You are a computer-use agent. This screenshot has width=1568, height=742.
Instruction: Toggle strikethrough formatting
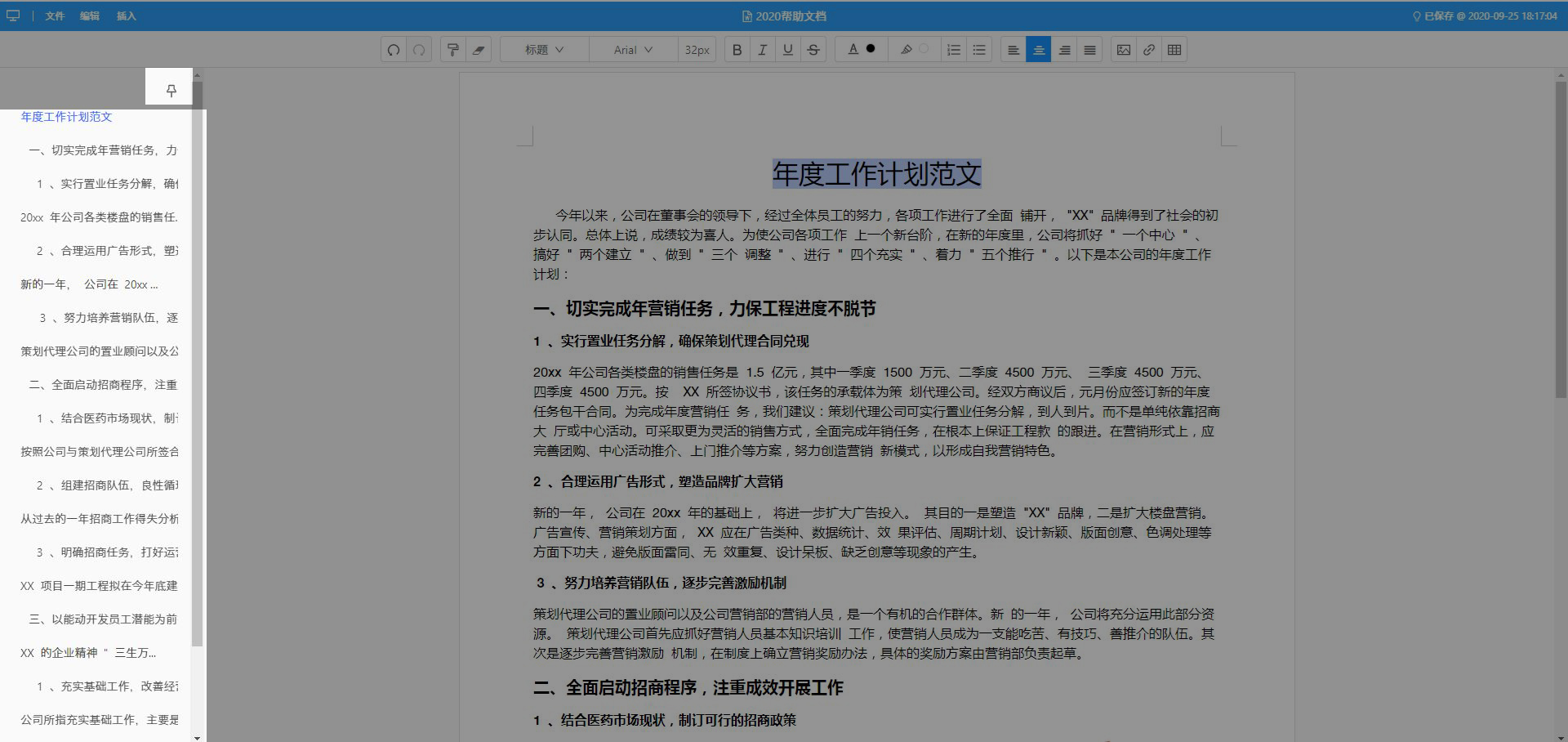point(813,50)
